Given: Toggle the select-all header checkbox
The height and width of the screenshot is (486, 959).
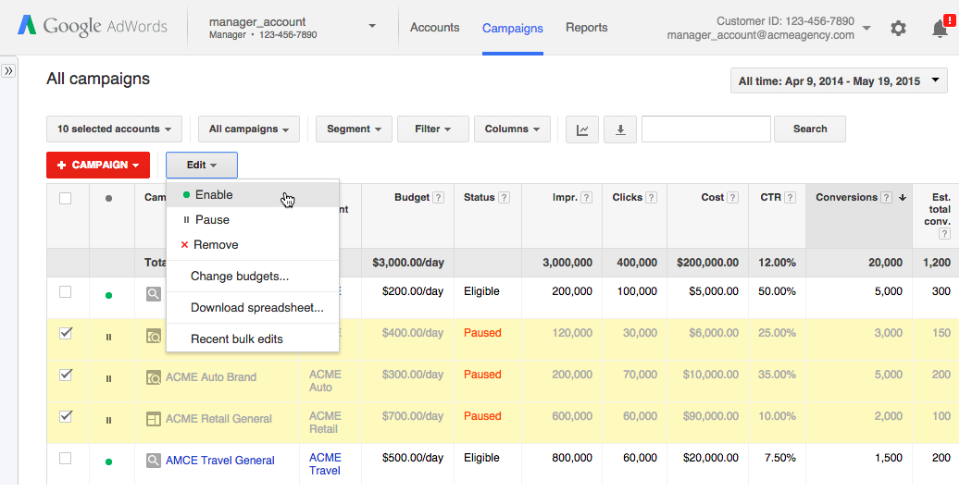Looking at the screenshot, I should (65, 198).
